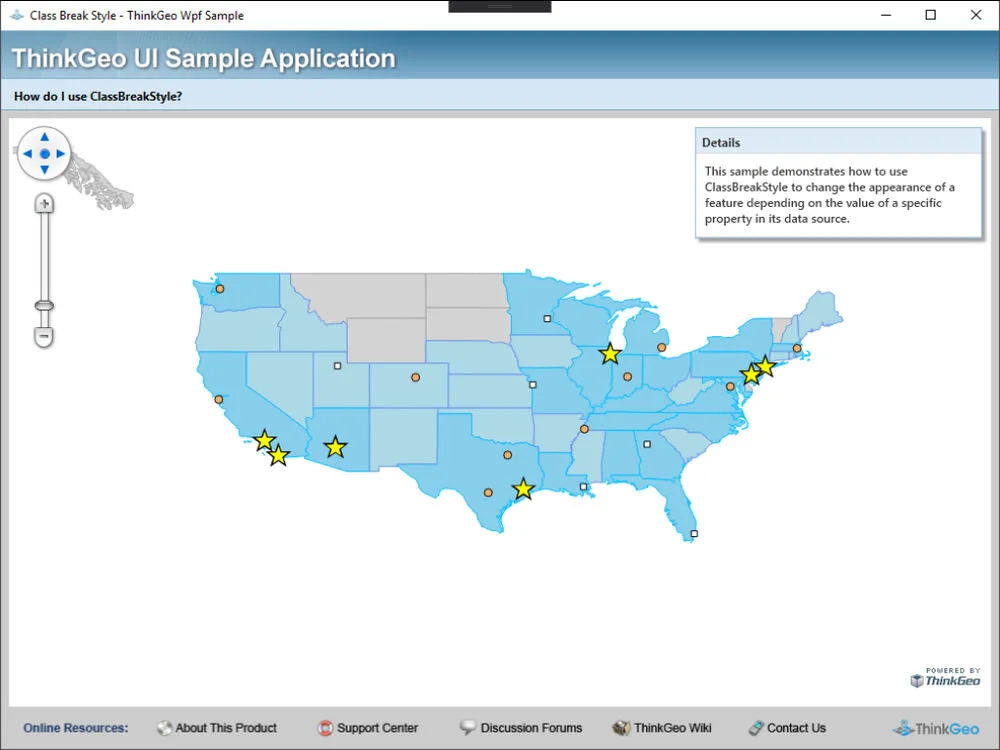Select the white square marker at Kansas City
This screenshot has height=750, width=1000.
[533, 385]
